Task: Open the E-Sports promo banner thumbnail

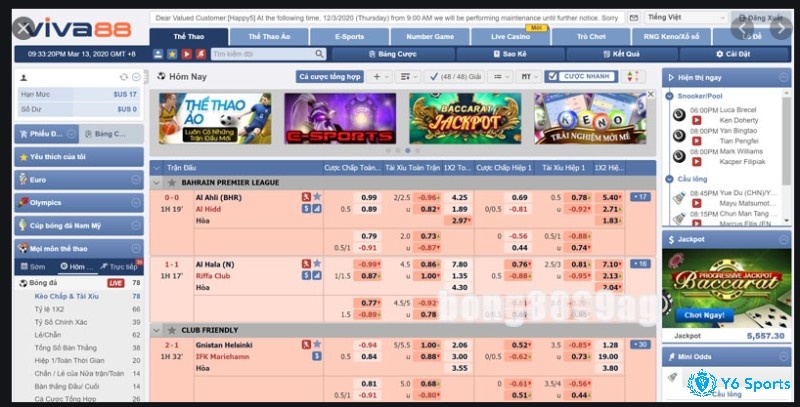Action: pyautogui.click(x=340, y=118)
